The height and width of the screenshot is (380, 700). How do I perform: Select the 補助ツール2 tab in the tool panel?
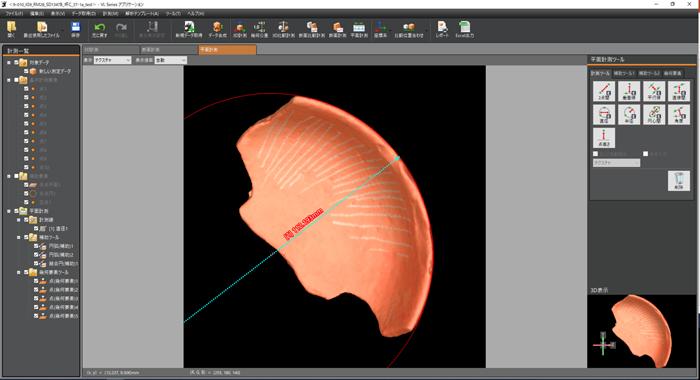click(649, 73)
